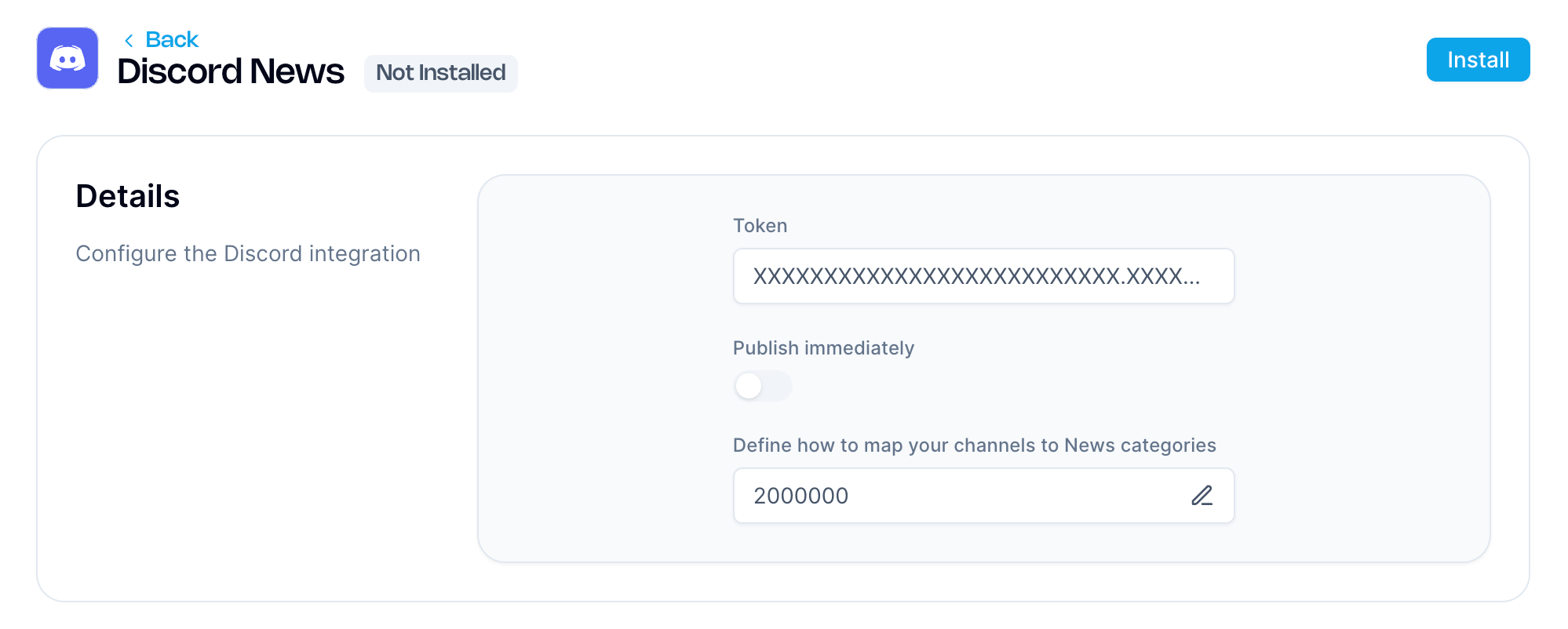Click the Details section heading
This screenshot has height=629, width=1568.
pos(128,196)
